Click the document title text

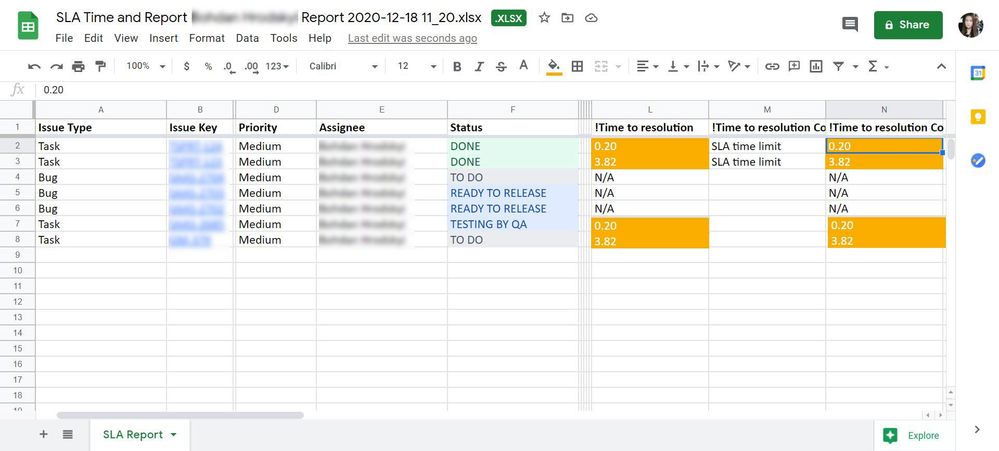coord(268,18)
